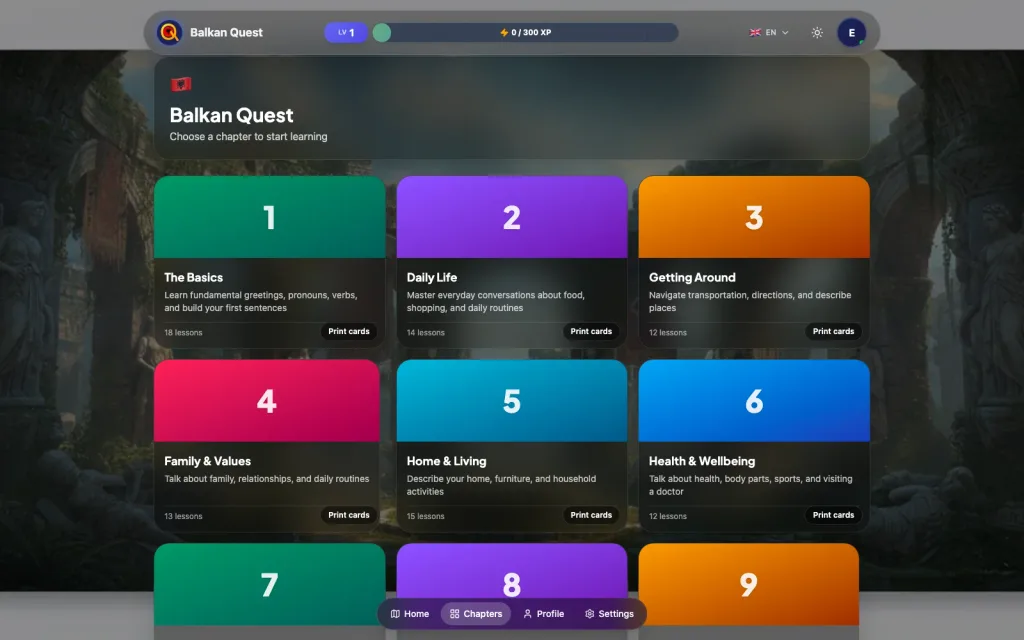This screenshot has width=1024, height=640.
Task: Open the Profile tab
Action: point(543,613)
